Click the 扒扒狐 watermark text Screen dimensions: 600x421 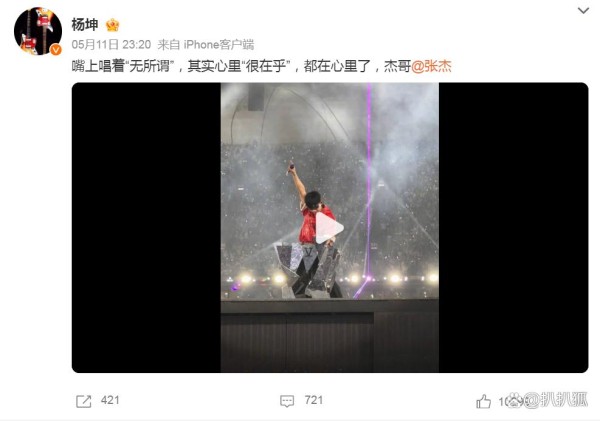[x=564, y=400]
